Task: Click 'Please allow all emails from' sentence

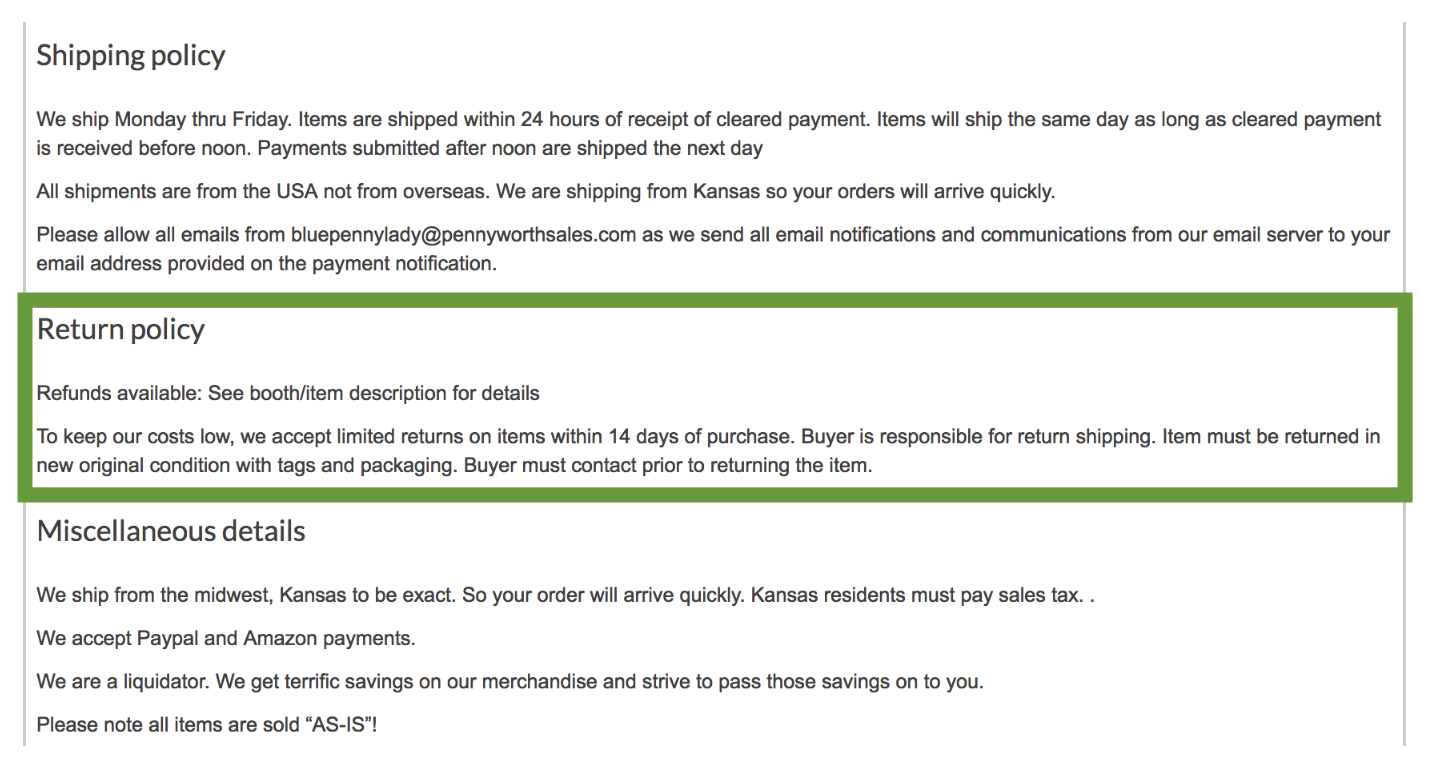Action: tap(713, 249)
